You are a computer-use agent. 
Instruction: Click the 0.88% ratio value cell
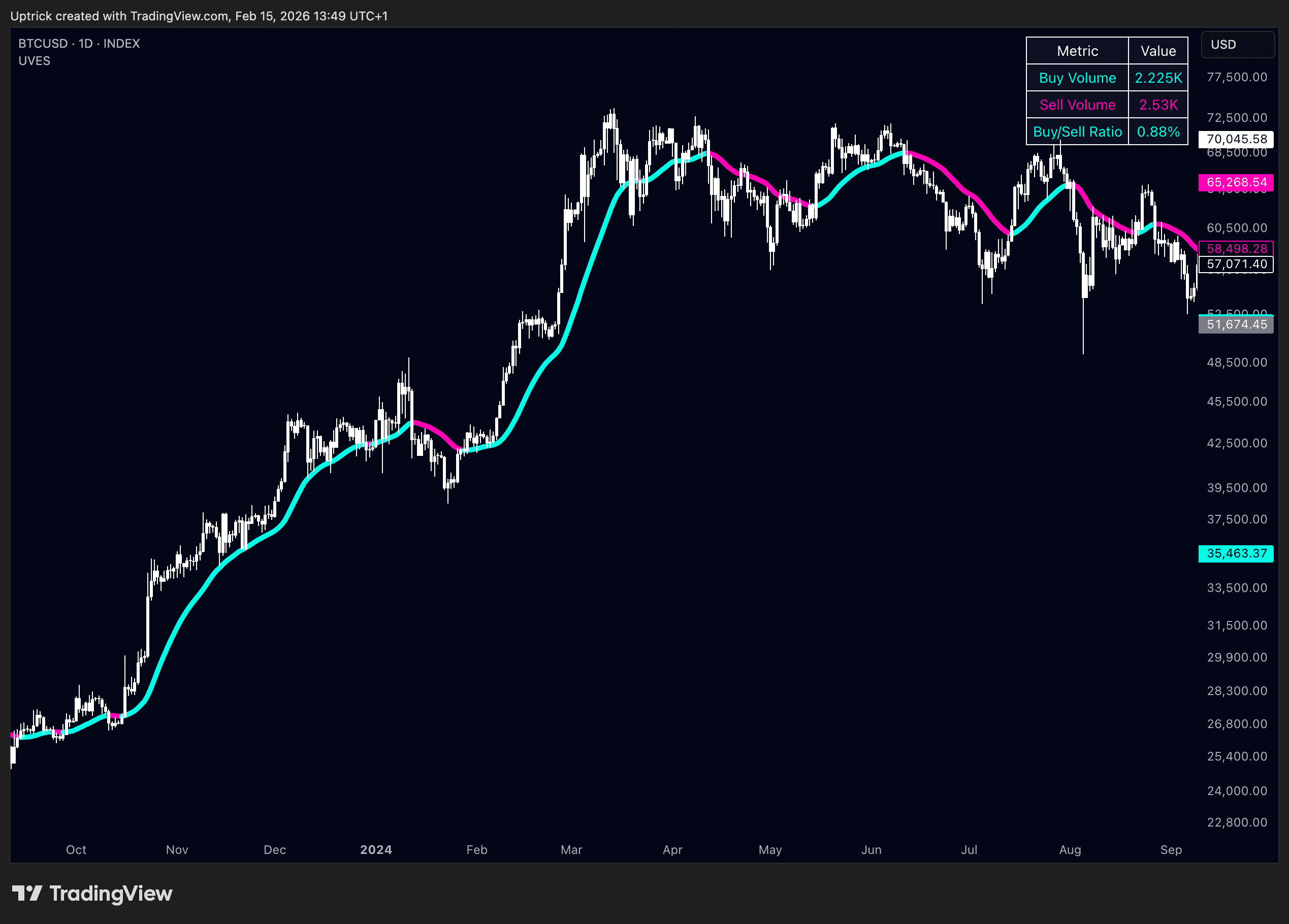[1158, 132]
